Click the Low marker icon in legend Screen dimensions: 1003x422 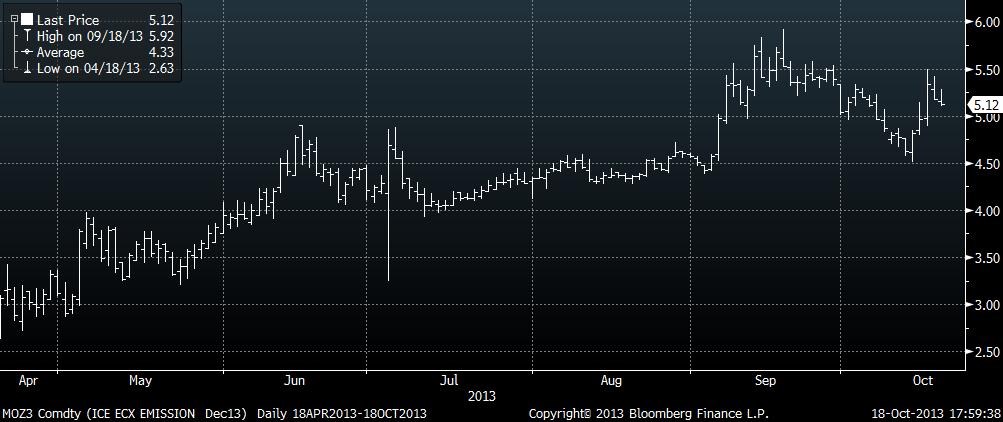26,68
